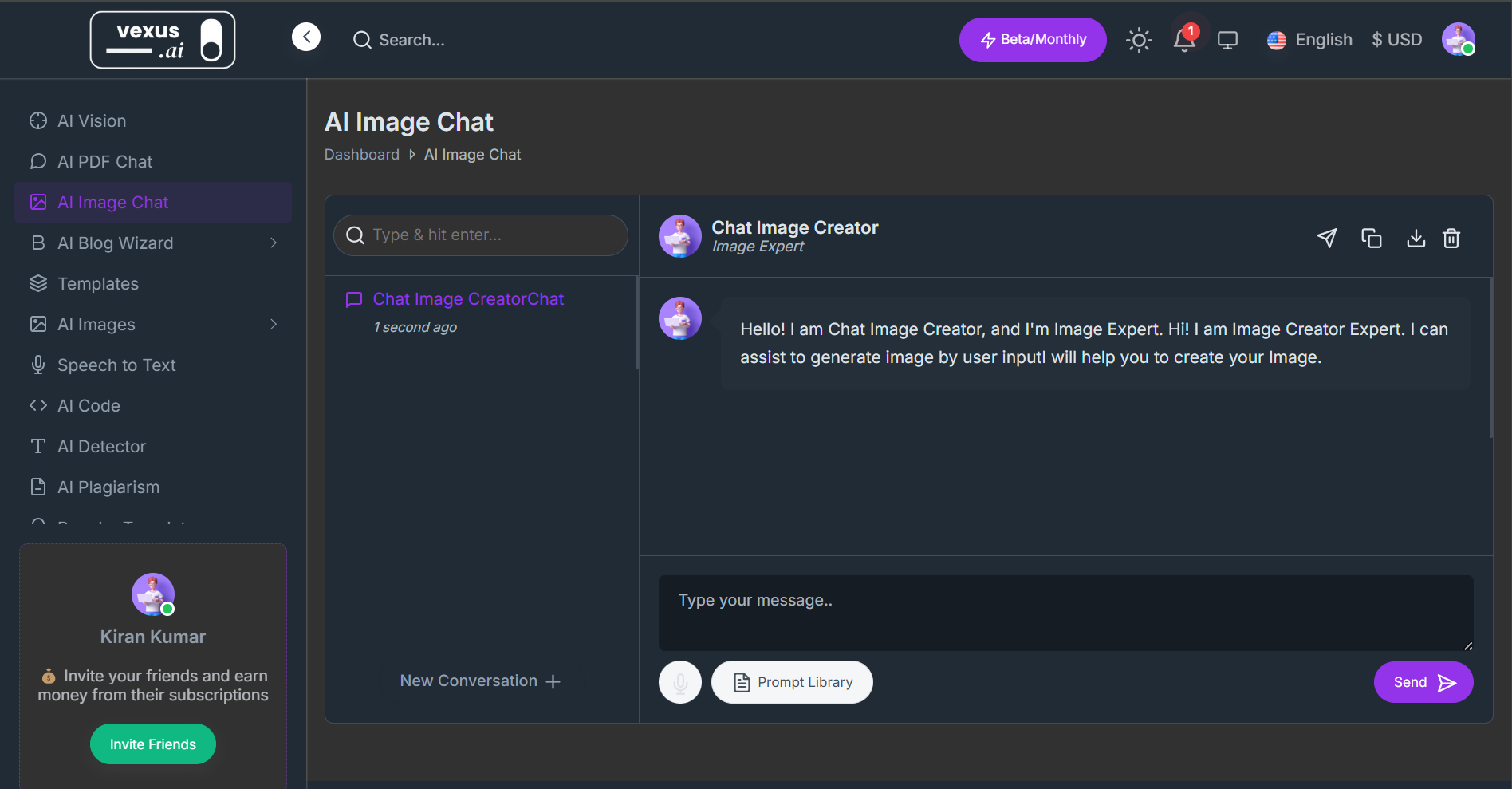
Task: Open Speech to Text page
Action: pyautogui.click(x=153, y=365)
